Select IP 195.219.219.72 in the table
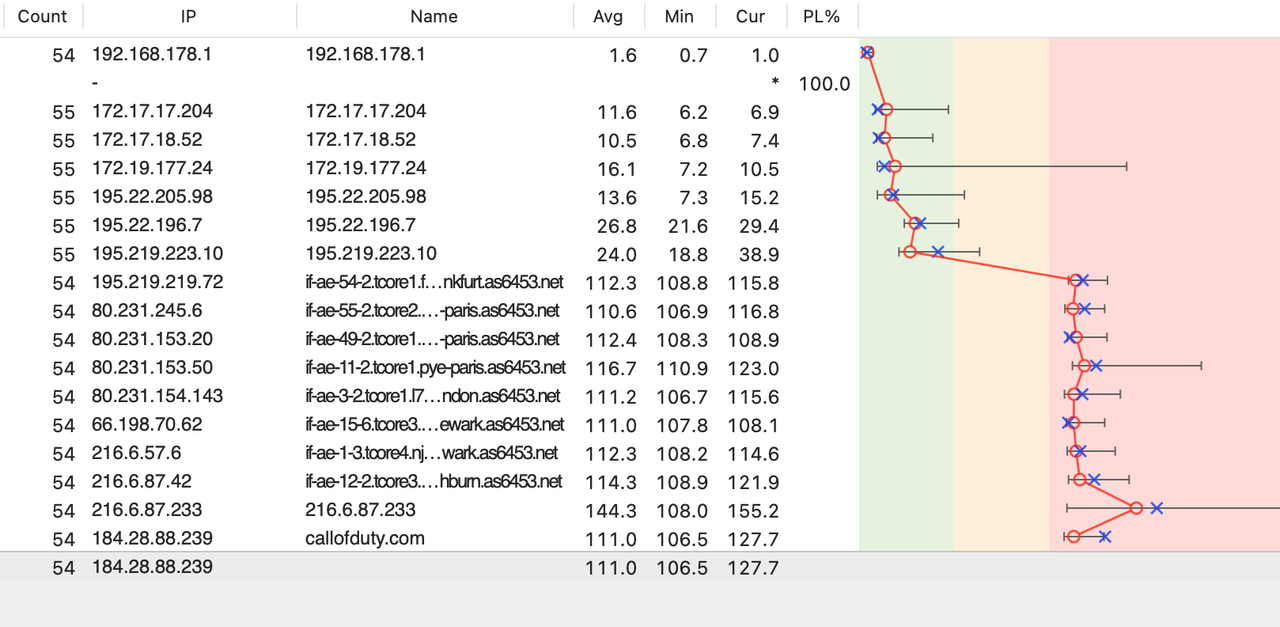This screenshot has width=1280, height=627. [158, 282]
